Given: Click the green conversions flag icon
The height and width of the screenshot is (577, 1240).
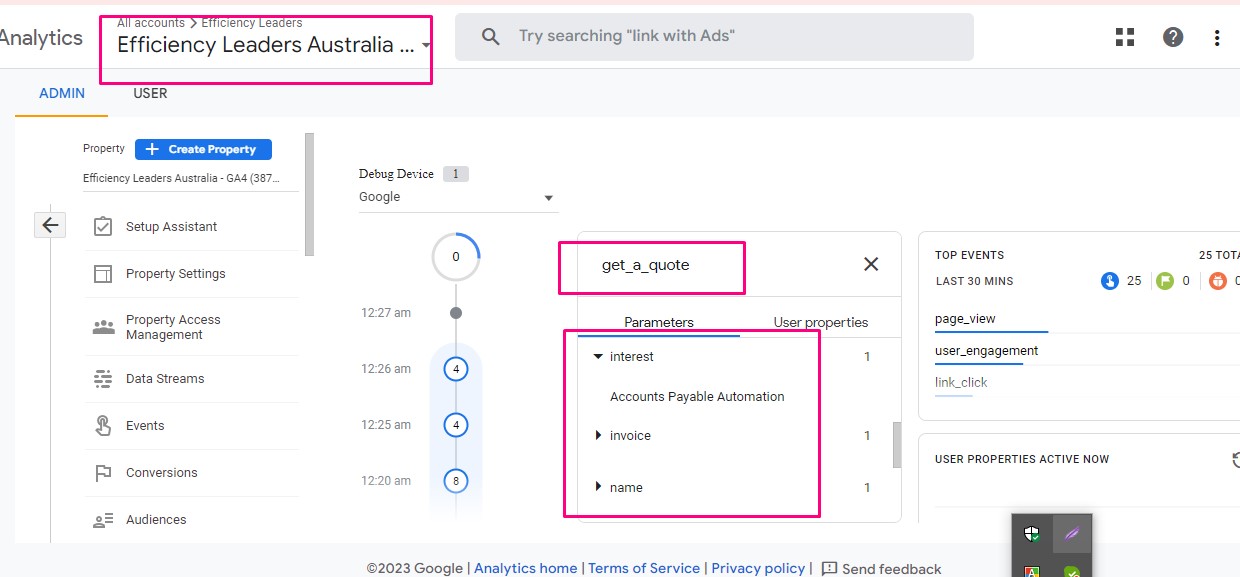Looking at the screenshot, I should (1165, 281).
